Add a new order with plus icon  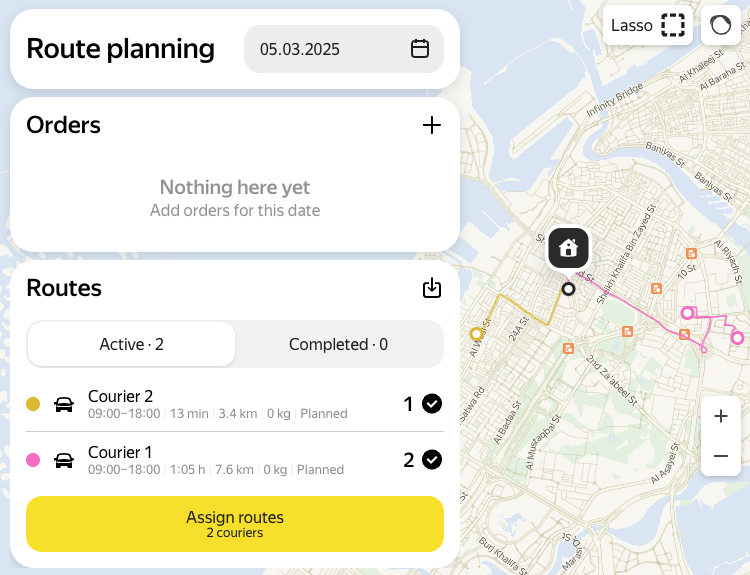click(x=431, y=125)
